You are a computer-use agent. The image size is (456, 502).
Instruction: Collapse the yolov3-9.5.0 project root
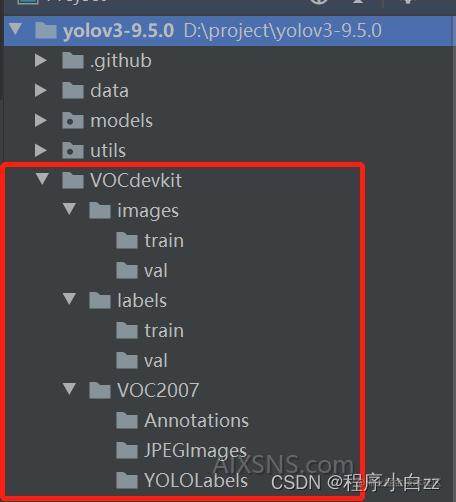pyautogui.click(x=16, y=29)
